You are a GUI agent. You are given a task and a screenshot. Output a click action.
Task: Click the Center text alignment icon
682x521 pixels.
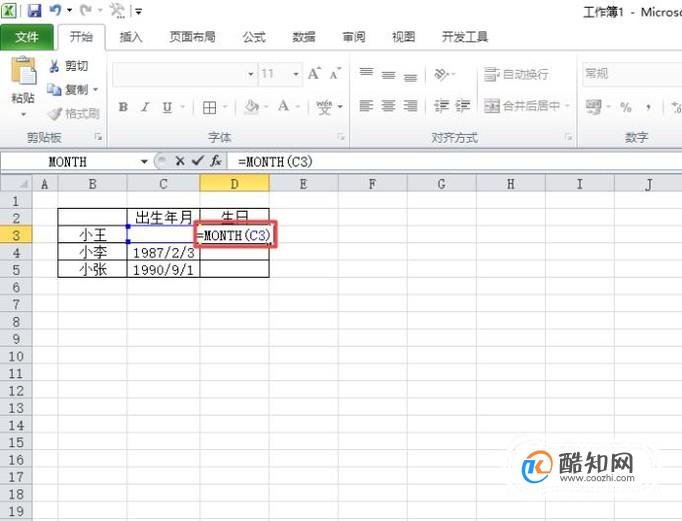click(x=388, y=106)
